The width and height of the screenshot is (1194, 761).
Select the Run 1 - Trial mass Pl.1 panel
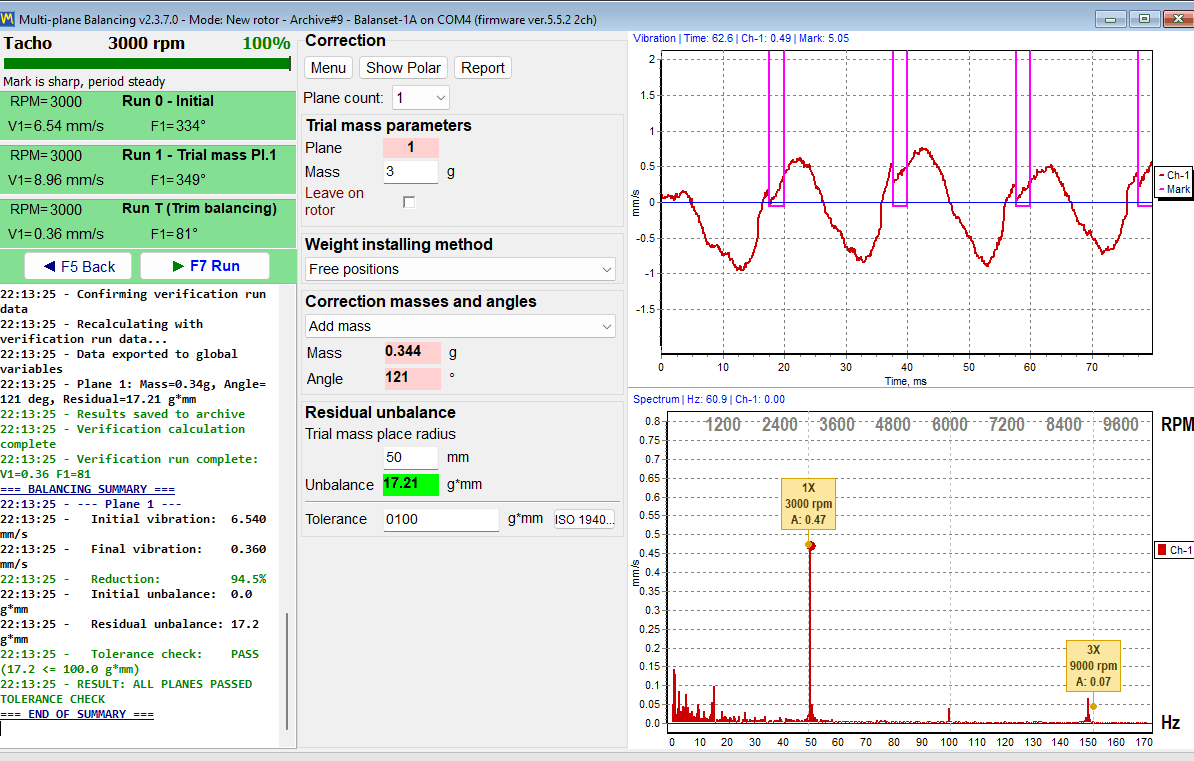148,169
